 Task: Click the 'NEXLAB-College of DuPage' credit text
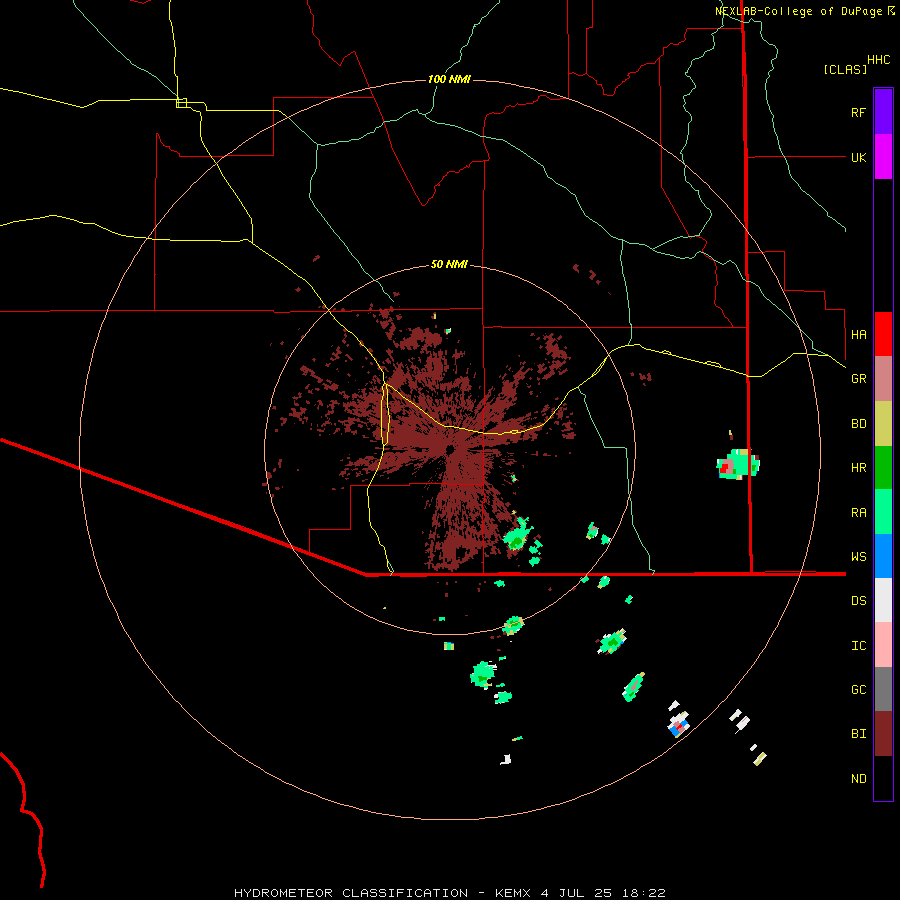tap(800, 11)
